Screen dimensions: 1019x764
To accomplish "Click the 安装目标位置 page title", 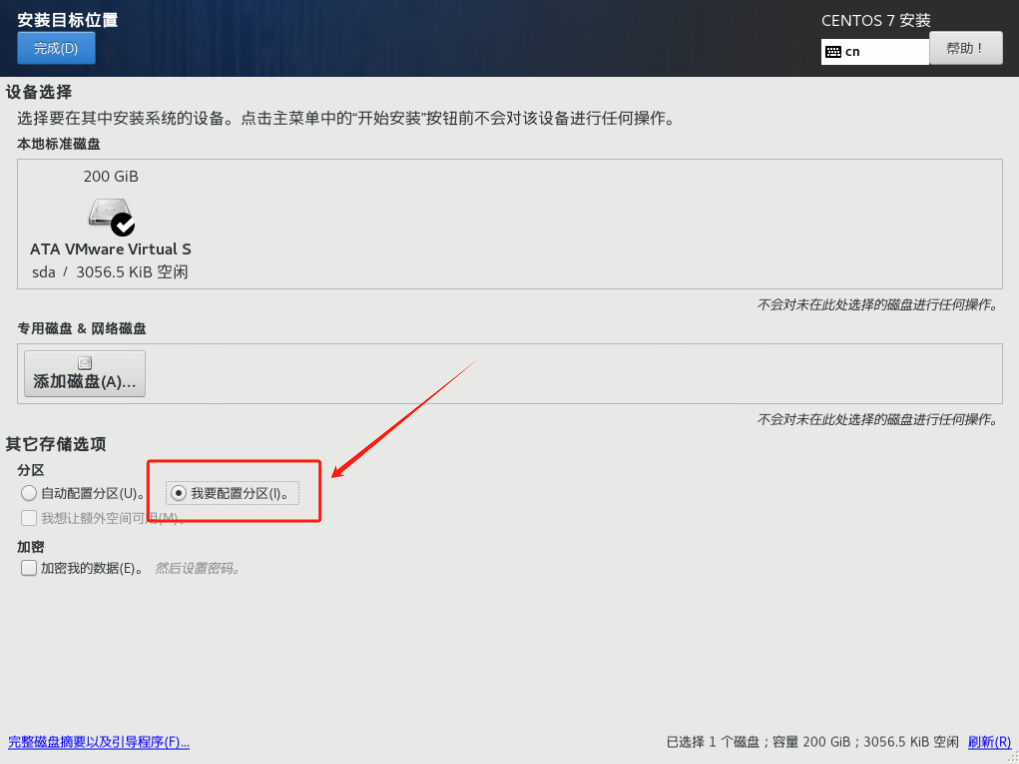I will (67, 20).
